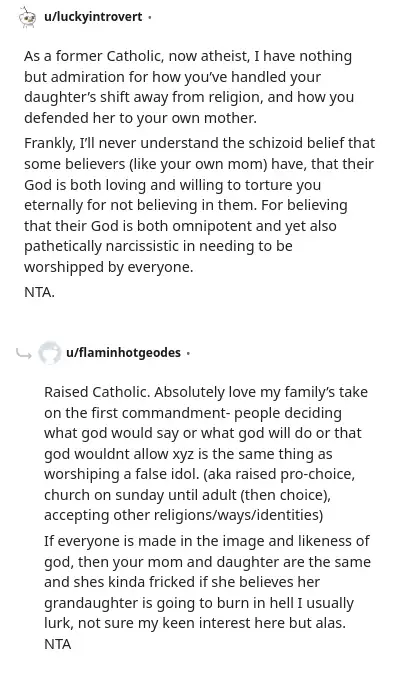Screen dimensions: 400x679
Task: Click the word 'omnipotent' in the first comment
Action: point(226,226)
